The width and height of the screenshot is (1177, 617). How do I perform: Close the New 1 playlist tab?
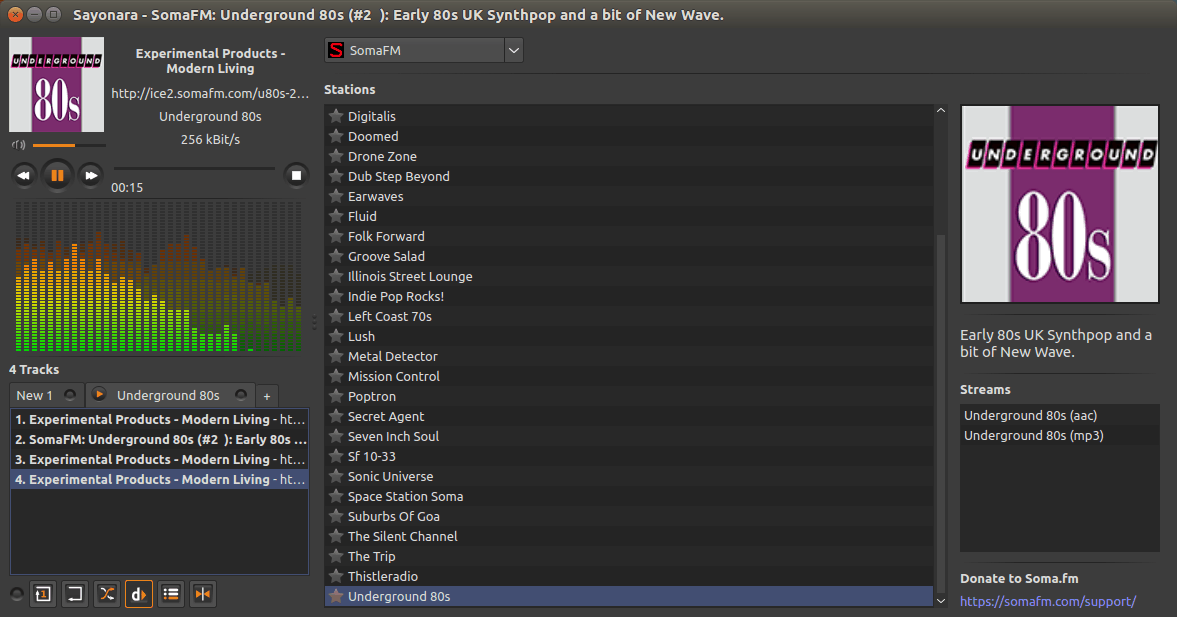70,395
